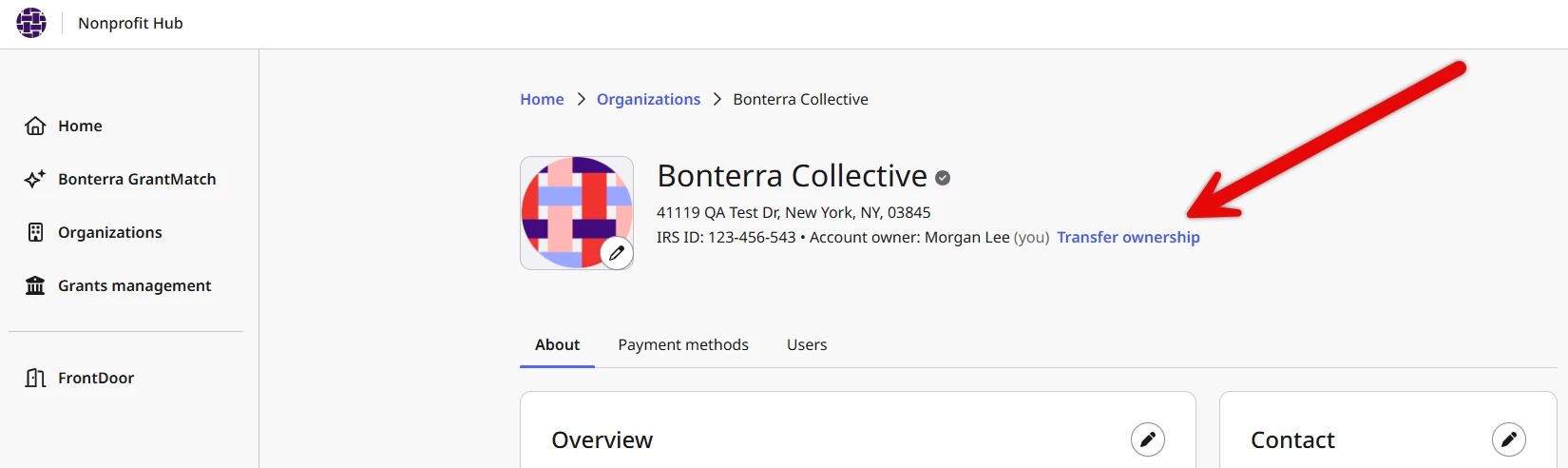Click the Bonterra logo in the header
1568x468 pixels.
[31, 23]
